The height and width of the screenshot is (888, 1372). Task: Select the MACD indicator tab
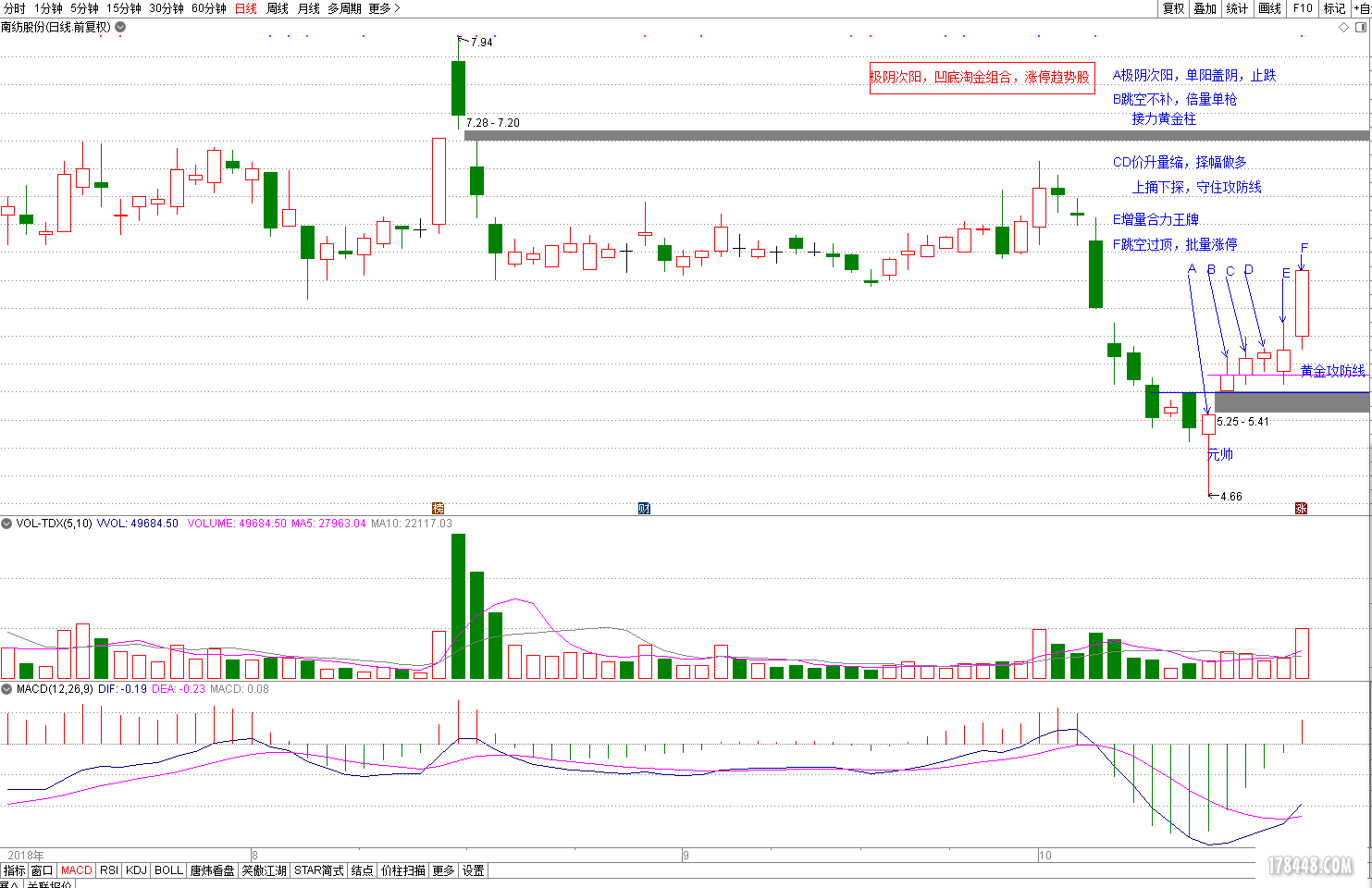coord(77,870)
